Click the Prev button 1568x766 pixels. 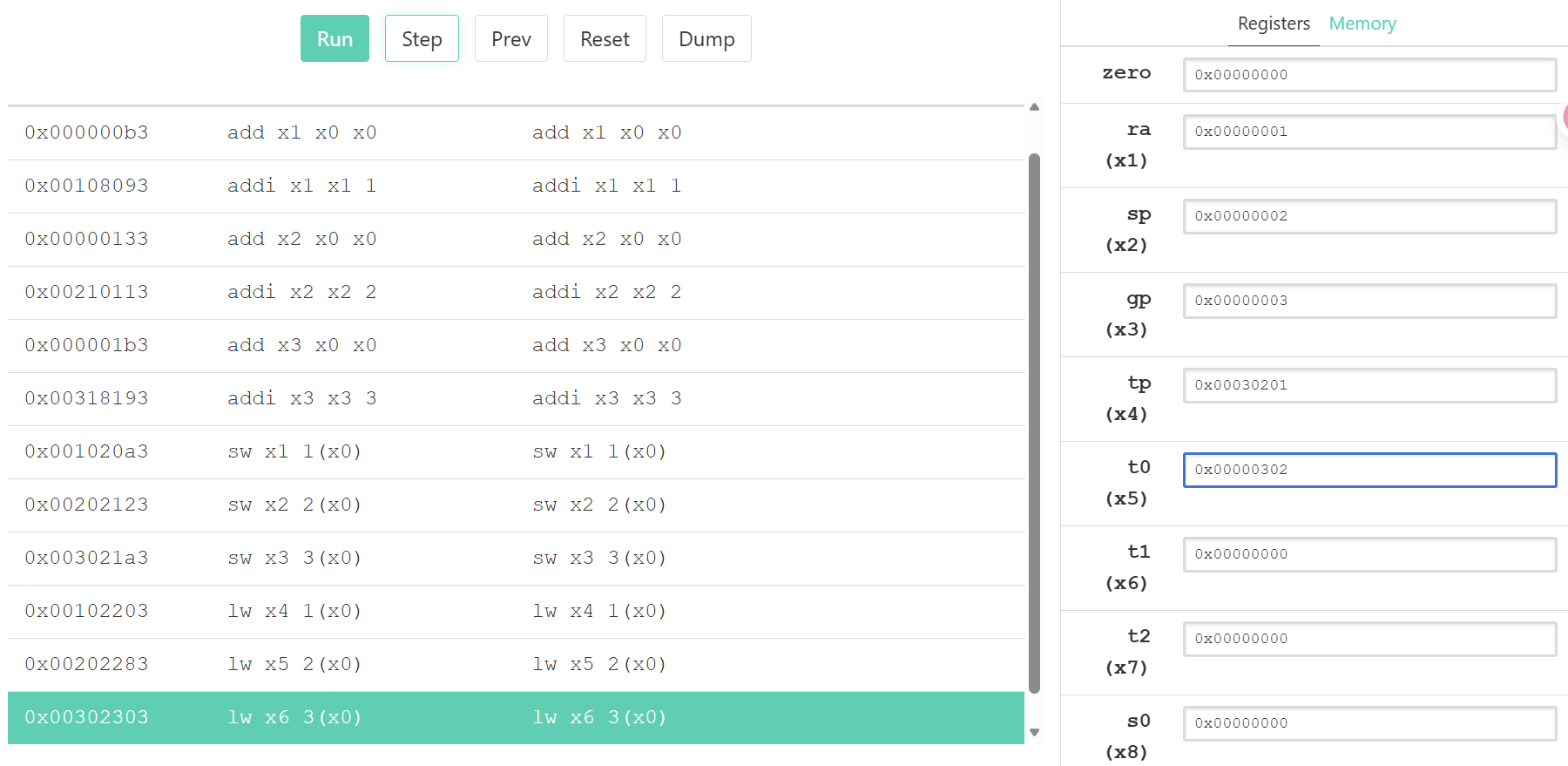click(x=510, y=39)
